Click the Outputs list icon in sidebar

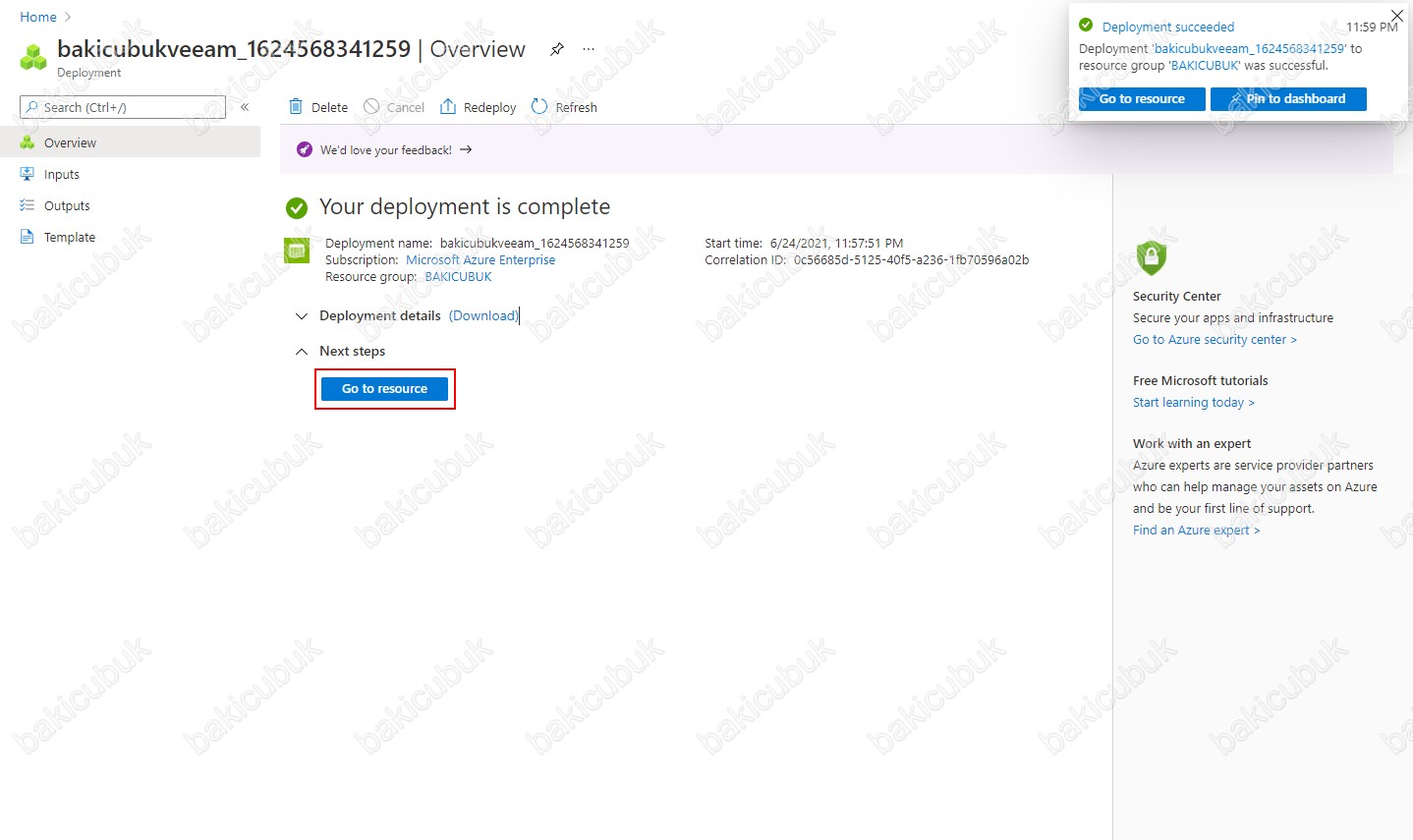coord(28,205)
